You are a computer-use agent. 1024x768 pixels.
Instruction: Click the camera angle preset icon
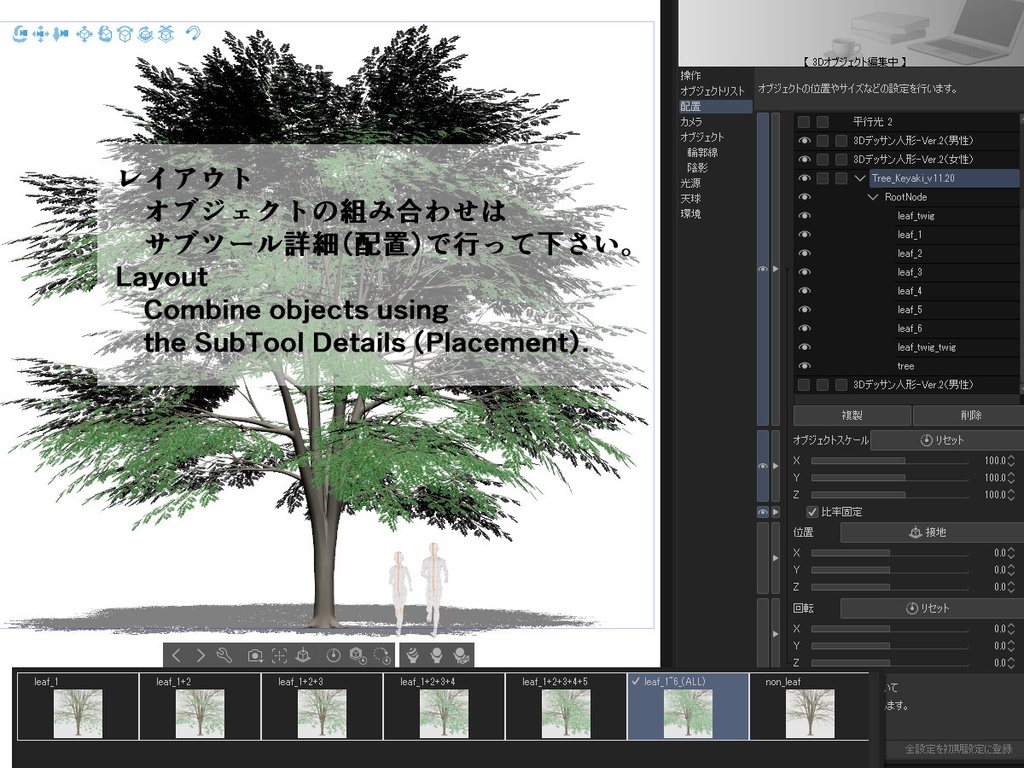[x=254, y=656]
